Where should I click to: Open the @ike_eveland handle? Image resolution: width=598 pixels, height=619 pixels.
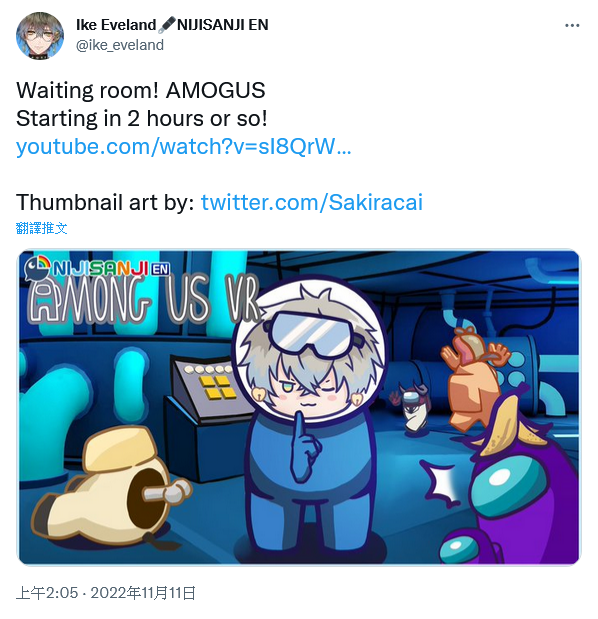pyautogui.click(x=120, y=45)
